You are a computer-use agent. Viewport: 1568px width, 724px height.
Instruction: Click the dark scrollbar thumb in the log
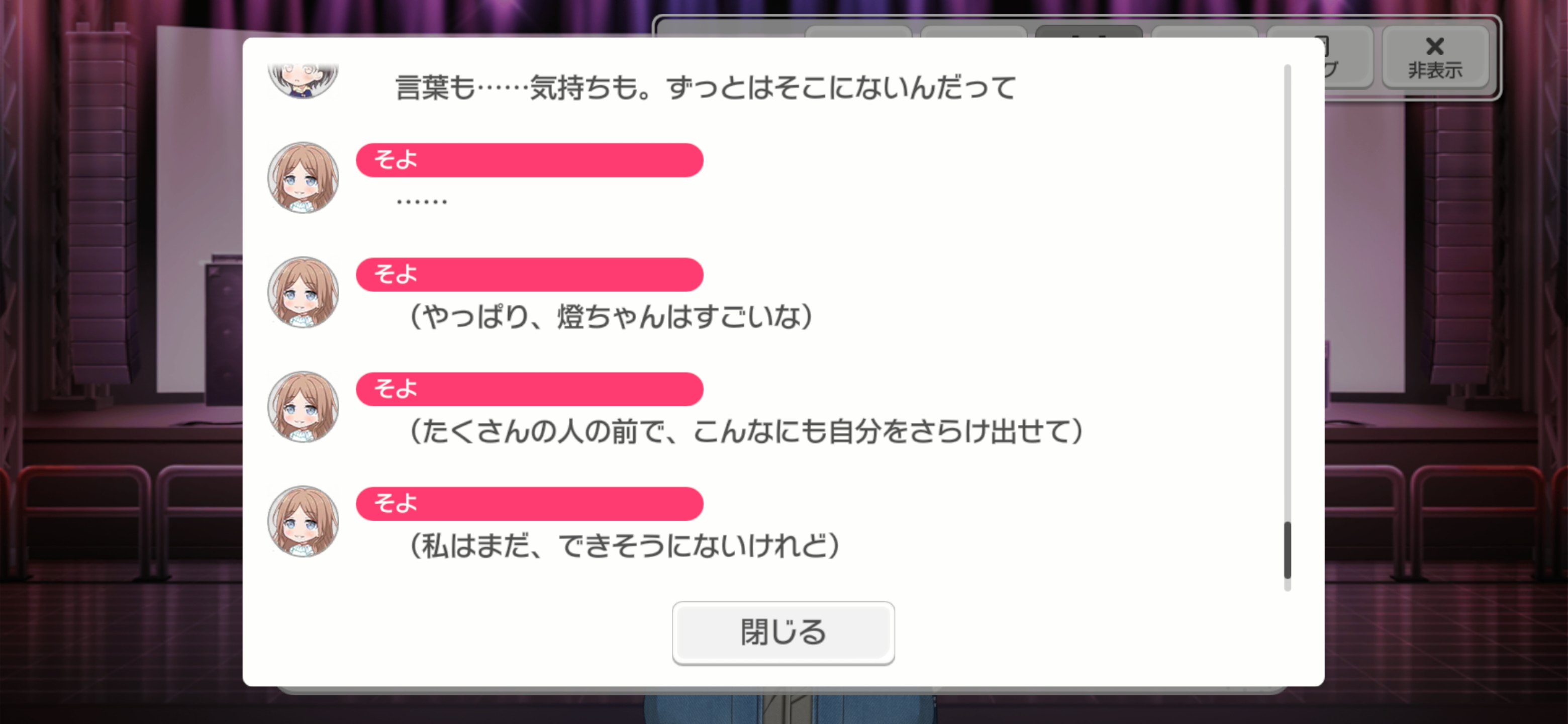pos(1287,550)
